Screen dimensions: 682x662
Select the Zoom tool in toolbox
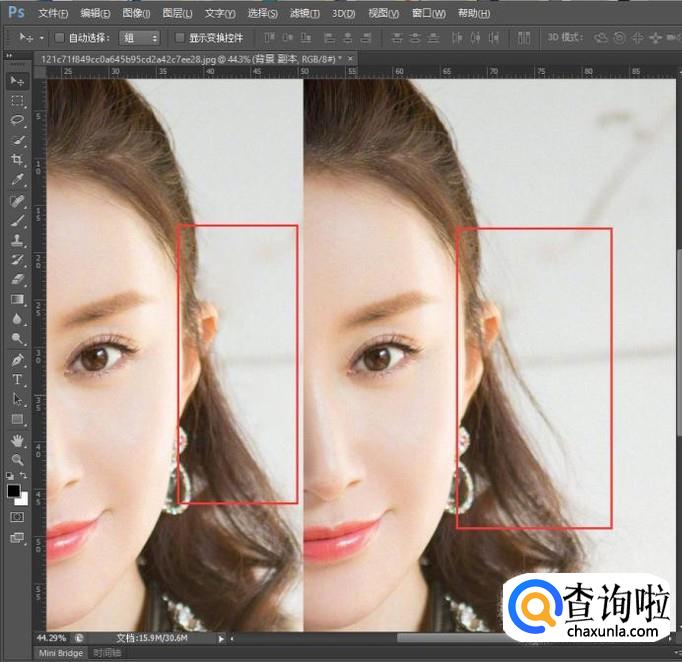tap(17, 460)
